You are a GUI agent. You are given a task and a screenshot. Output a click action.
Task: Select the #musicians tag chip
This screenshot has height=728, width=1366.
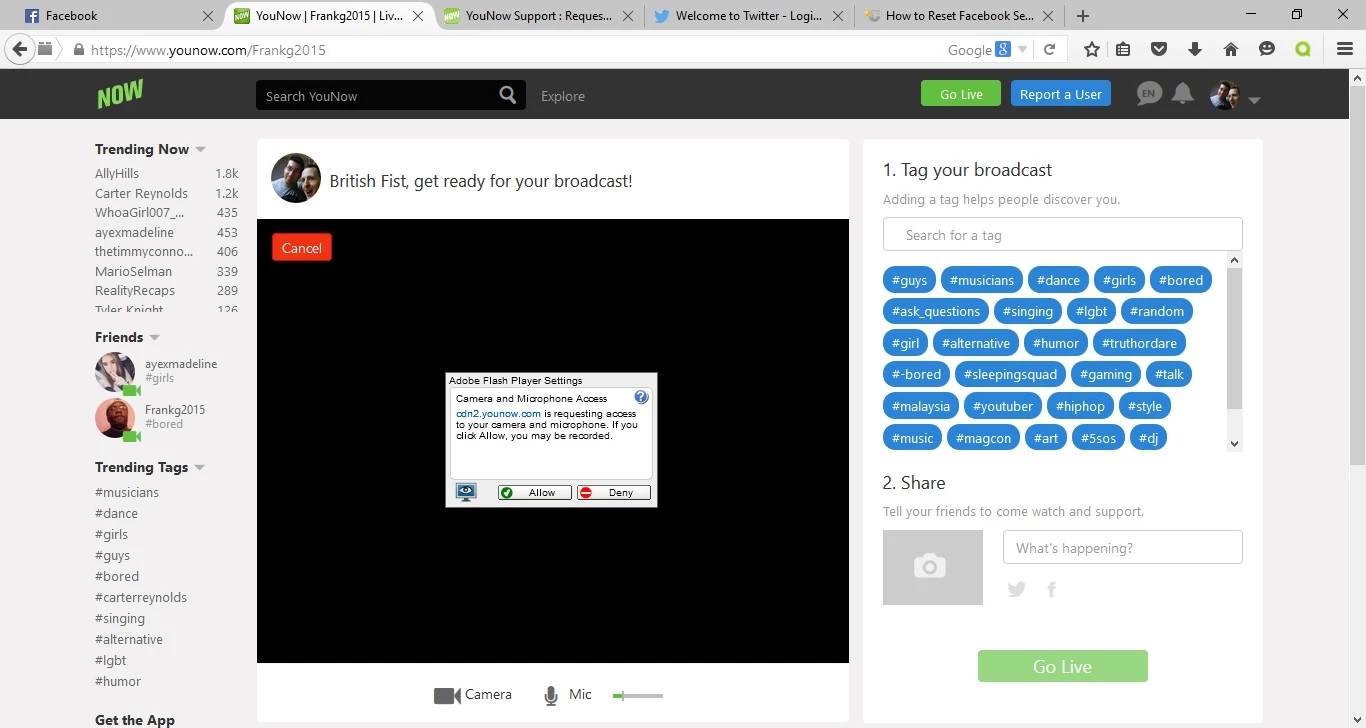point(982,280)
